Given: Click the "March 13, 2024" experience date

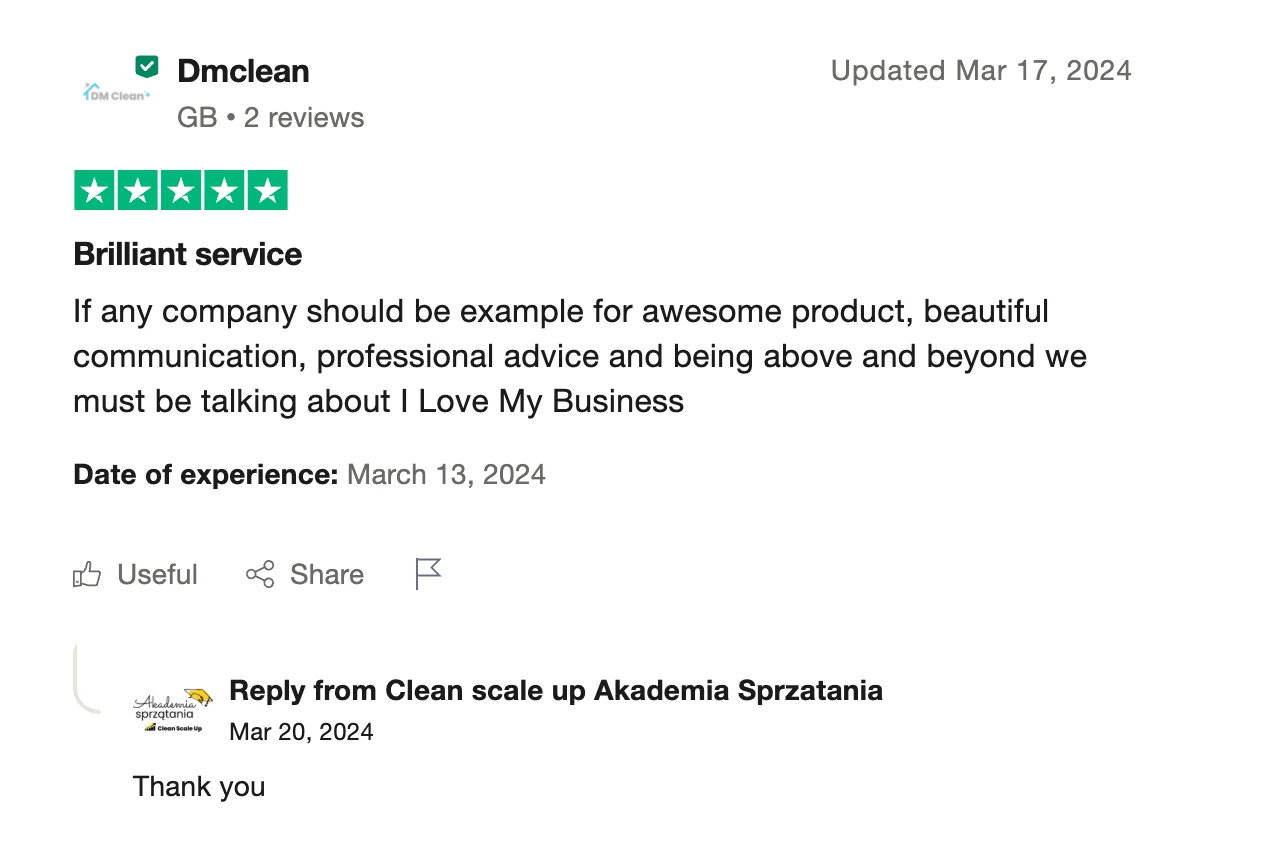Looking at the screenshot, I should 446,474.
